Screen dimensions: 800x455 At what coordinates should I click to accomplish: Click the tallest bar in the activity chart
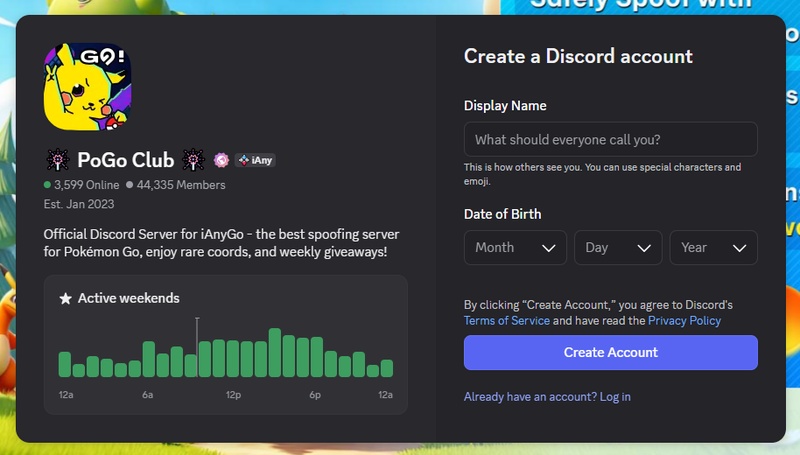tap(275, 352)
